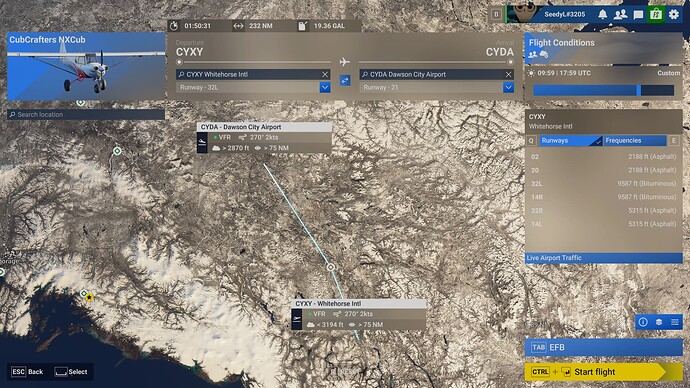
Task: Click the yellow star favorite marker on map
Action: point(89,297)
